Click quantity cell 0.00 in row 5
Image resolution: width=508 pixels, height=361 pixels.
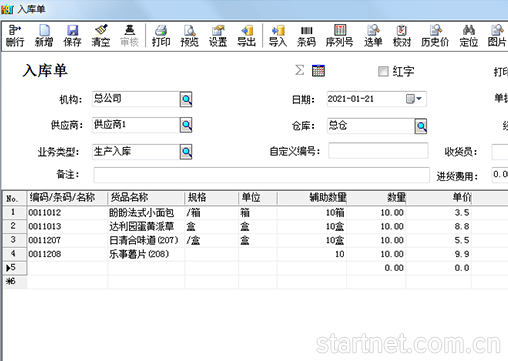(376, 268)
